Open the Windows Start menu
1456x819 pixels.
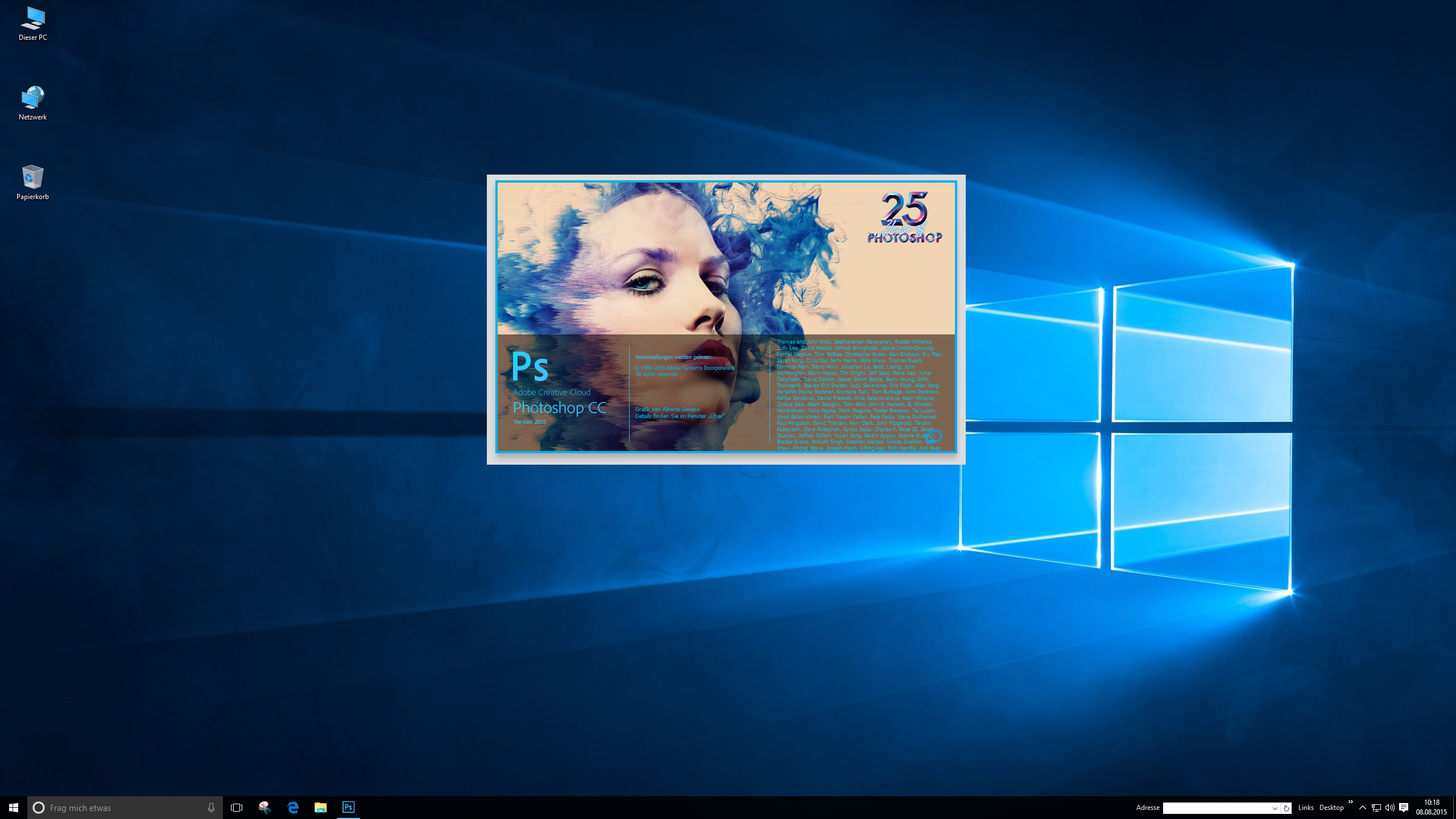coord(14,808)
